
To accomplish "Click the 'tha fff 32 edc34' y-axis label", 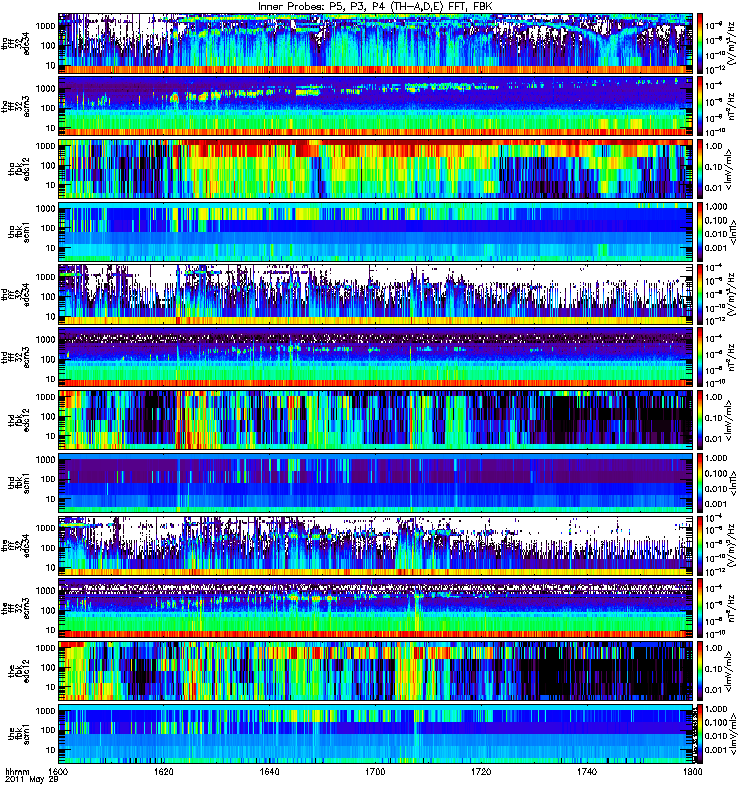I will (15, 43).
